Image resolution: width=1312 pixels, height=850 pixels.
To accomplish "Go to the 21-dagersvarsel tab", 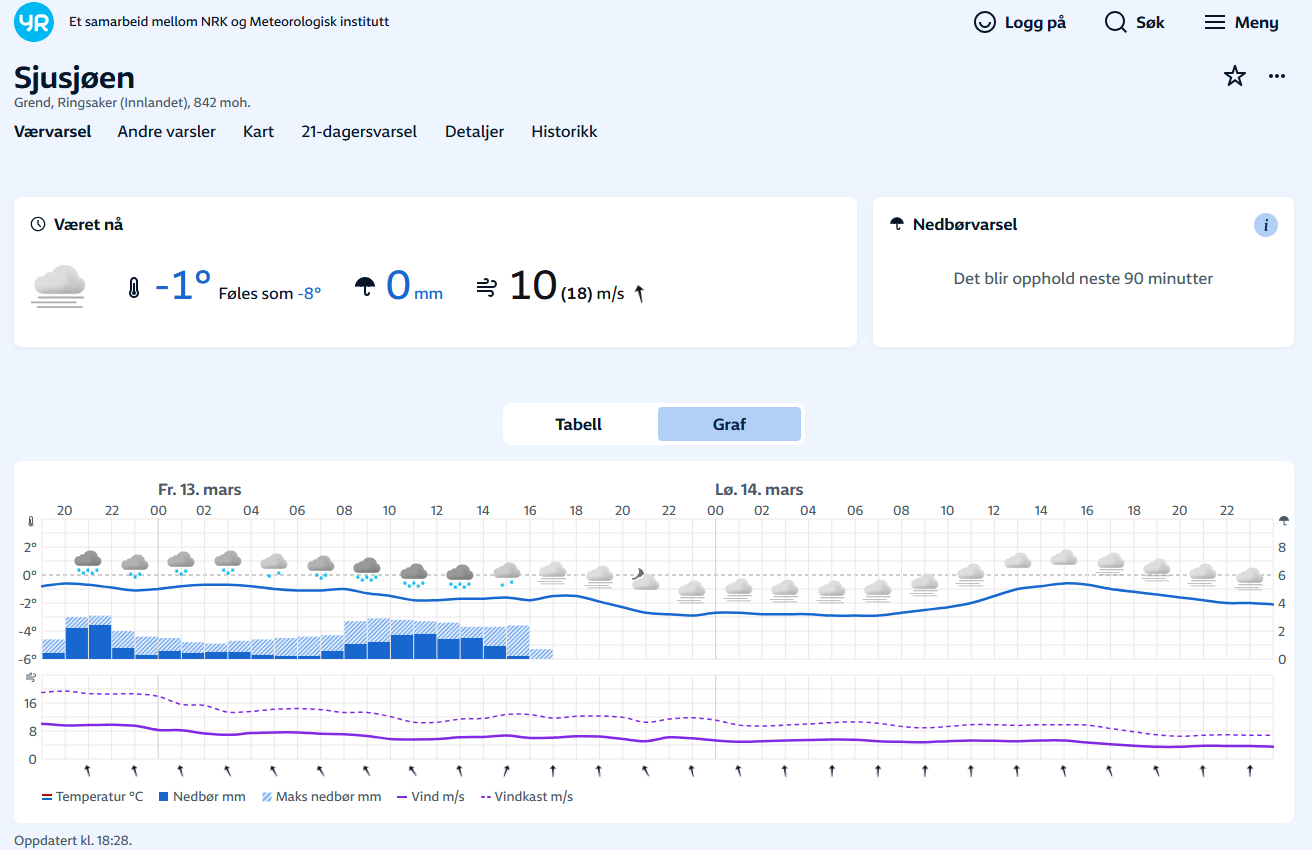I will [359, 131].
